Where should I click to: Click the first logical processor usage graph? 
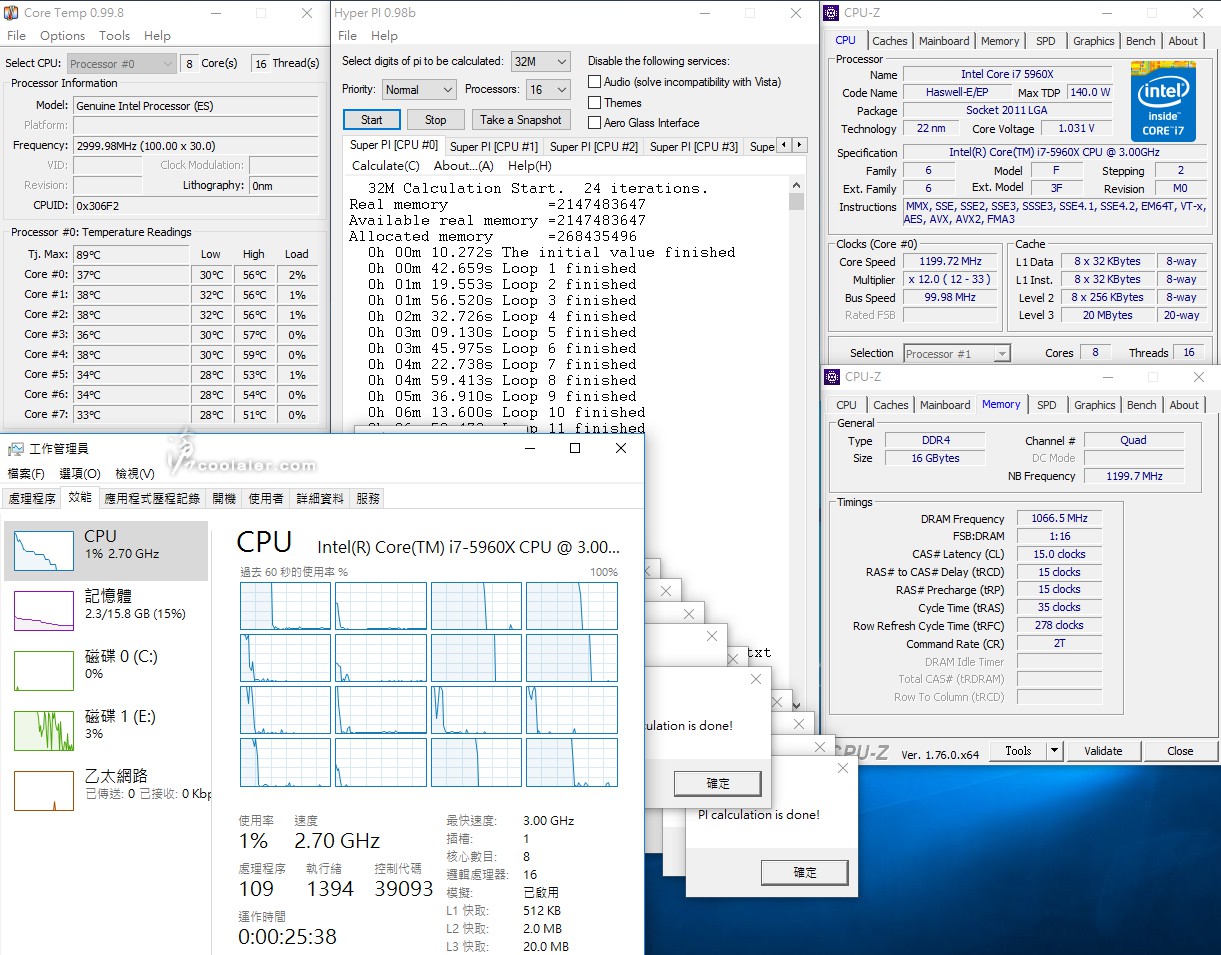[285, 606]
